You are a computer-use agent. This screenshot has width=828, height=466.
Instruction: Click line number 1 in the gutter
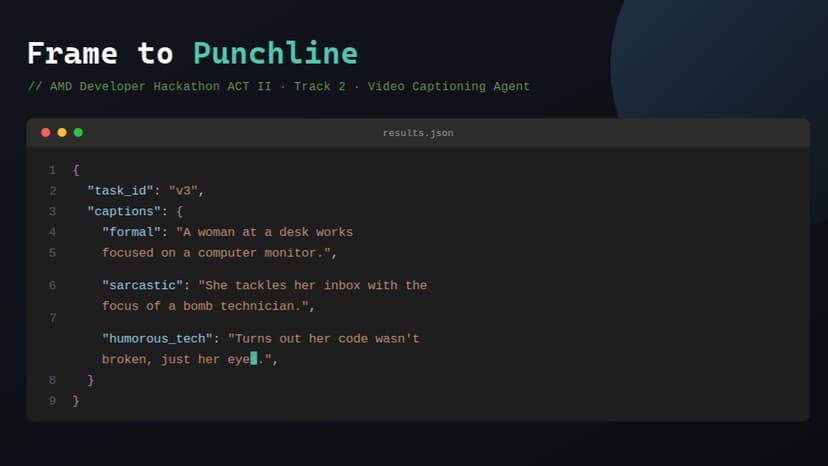pyautogui.click(x=52, y=170)
